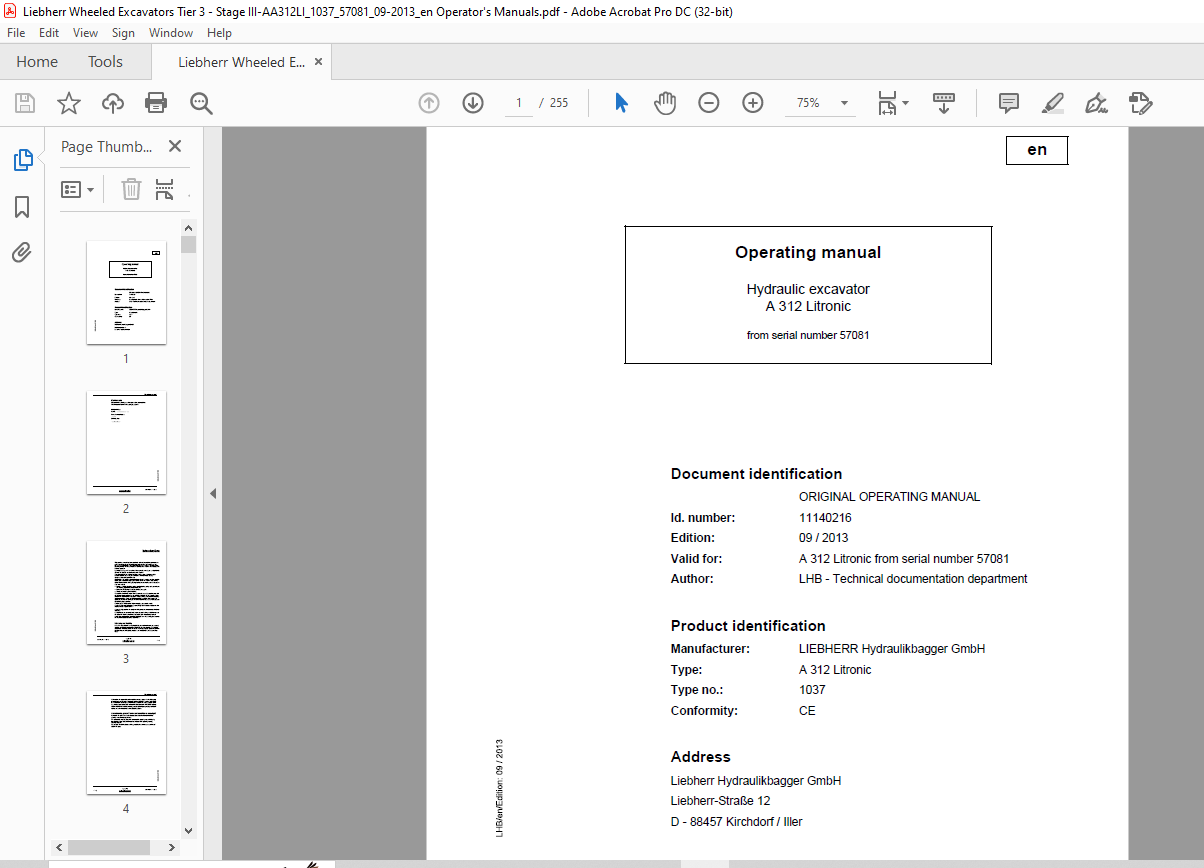The width and height of the screenshot is (1204, 868).
Task: Click 'Liebherr-Straße 12' address line
Action: click(720, 801)
